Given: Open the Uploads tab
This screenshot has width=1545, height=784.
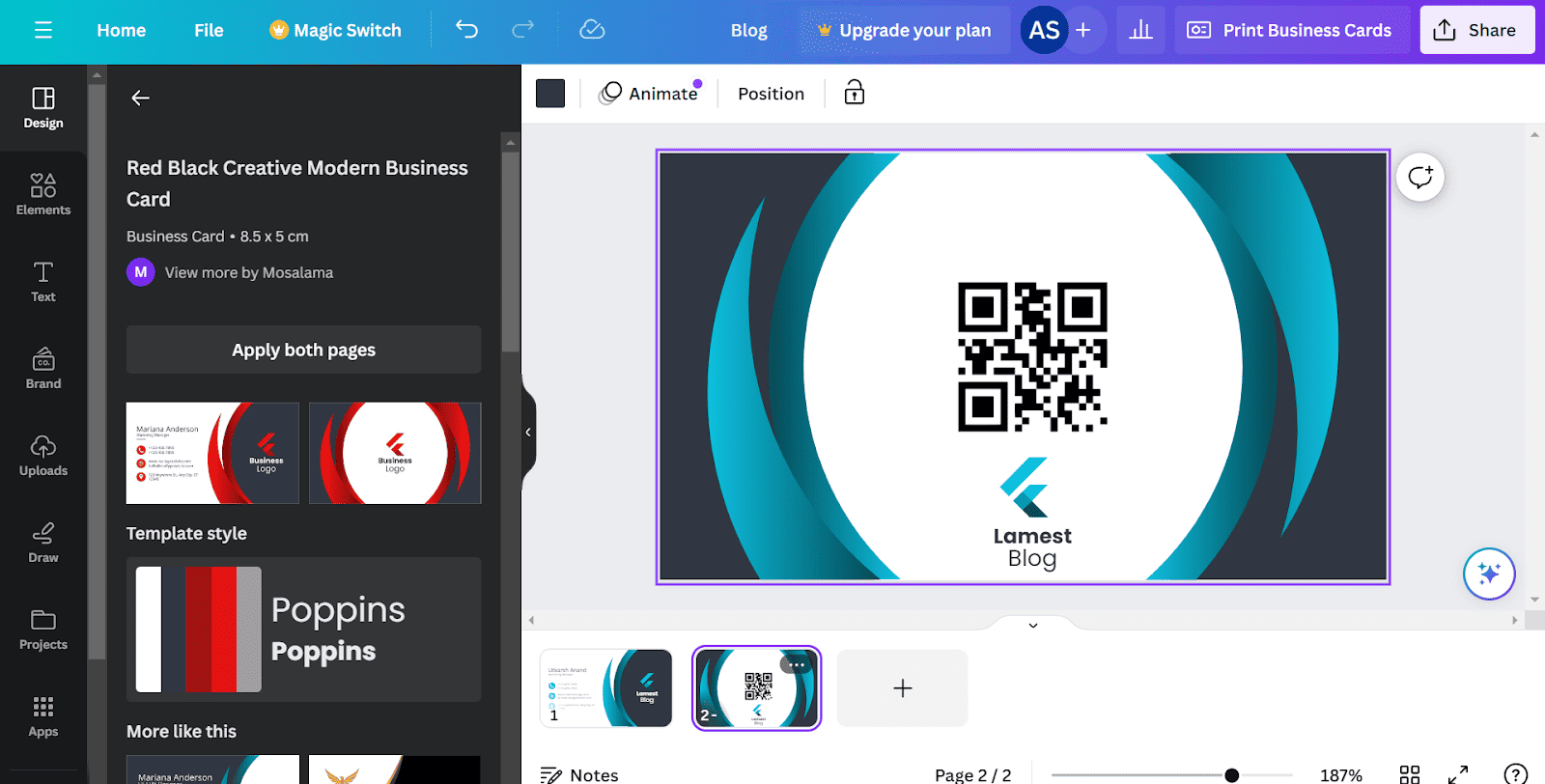Looking at the screenshot, I should point(43,455).
